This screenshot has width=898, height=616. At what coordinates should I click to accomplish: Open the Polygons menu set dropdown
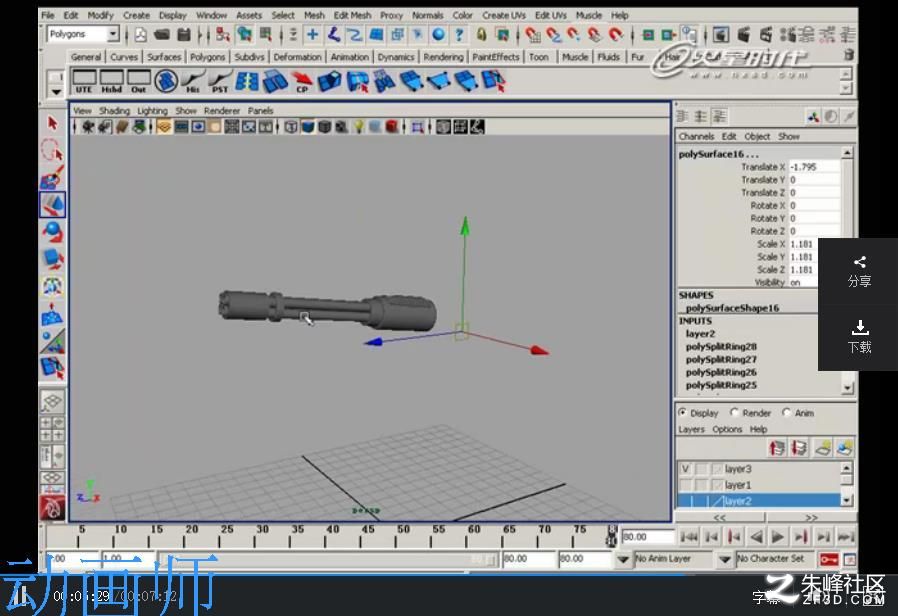point(113,34)
